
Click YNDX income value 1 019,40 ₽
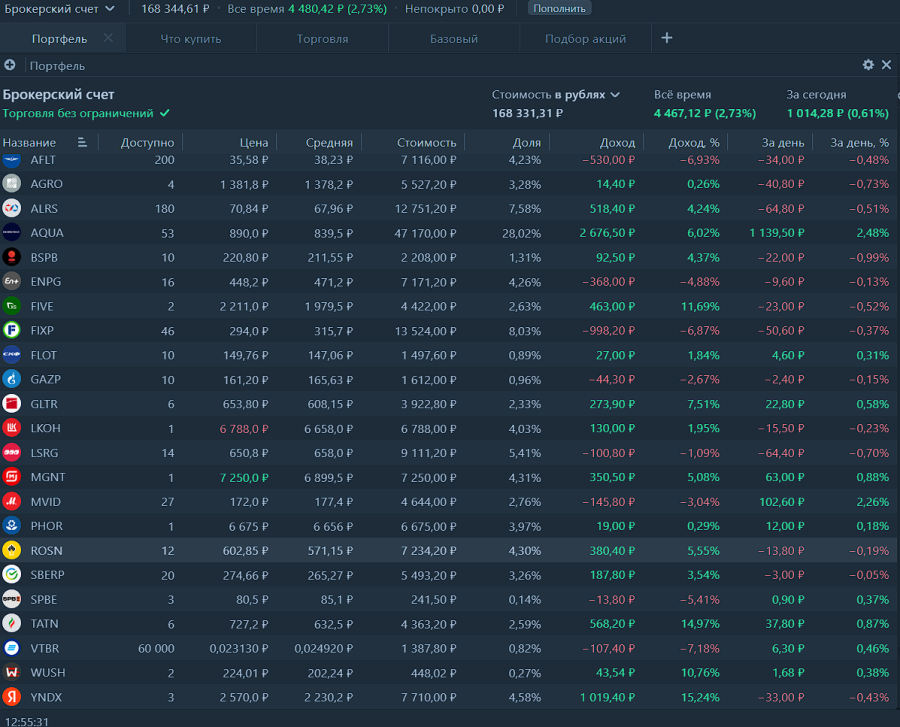coord(608,697)
